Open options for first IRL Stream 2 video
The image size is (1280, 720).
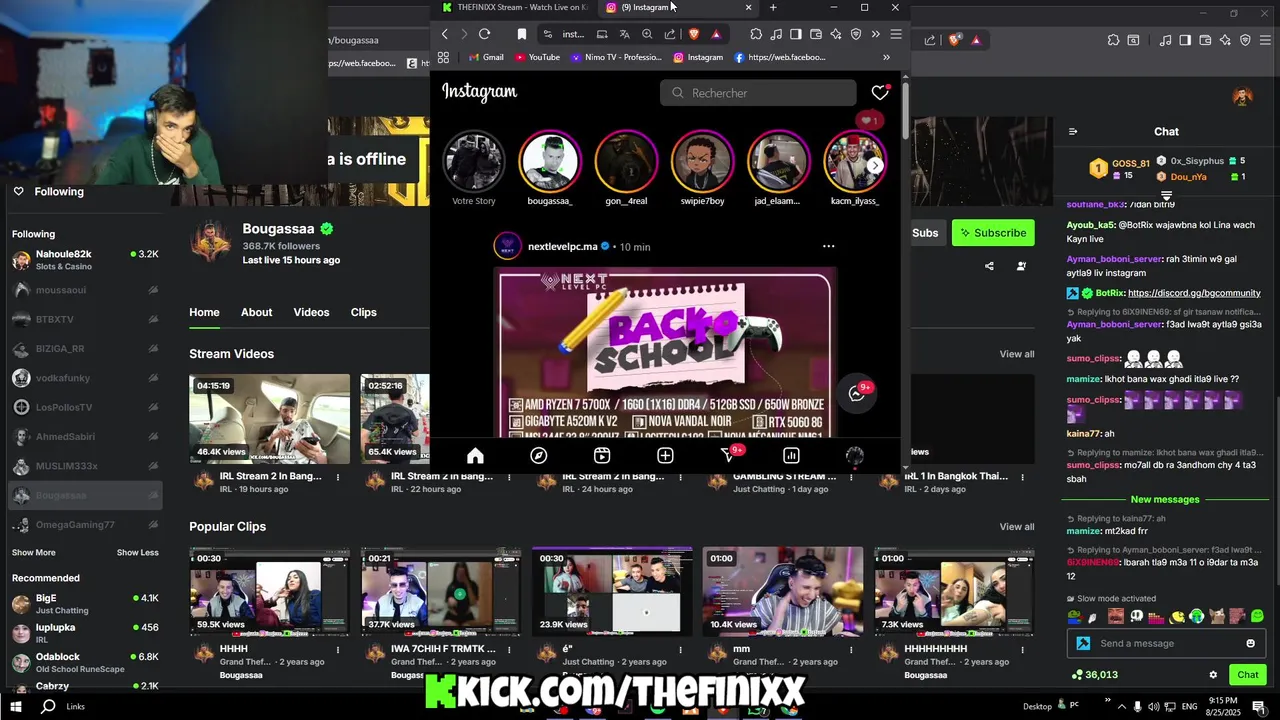pos(338,477)
